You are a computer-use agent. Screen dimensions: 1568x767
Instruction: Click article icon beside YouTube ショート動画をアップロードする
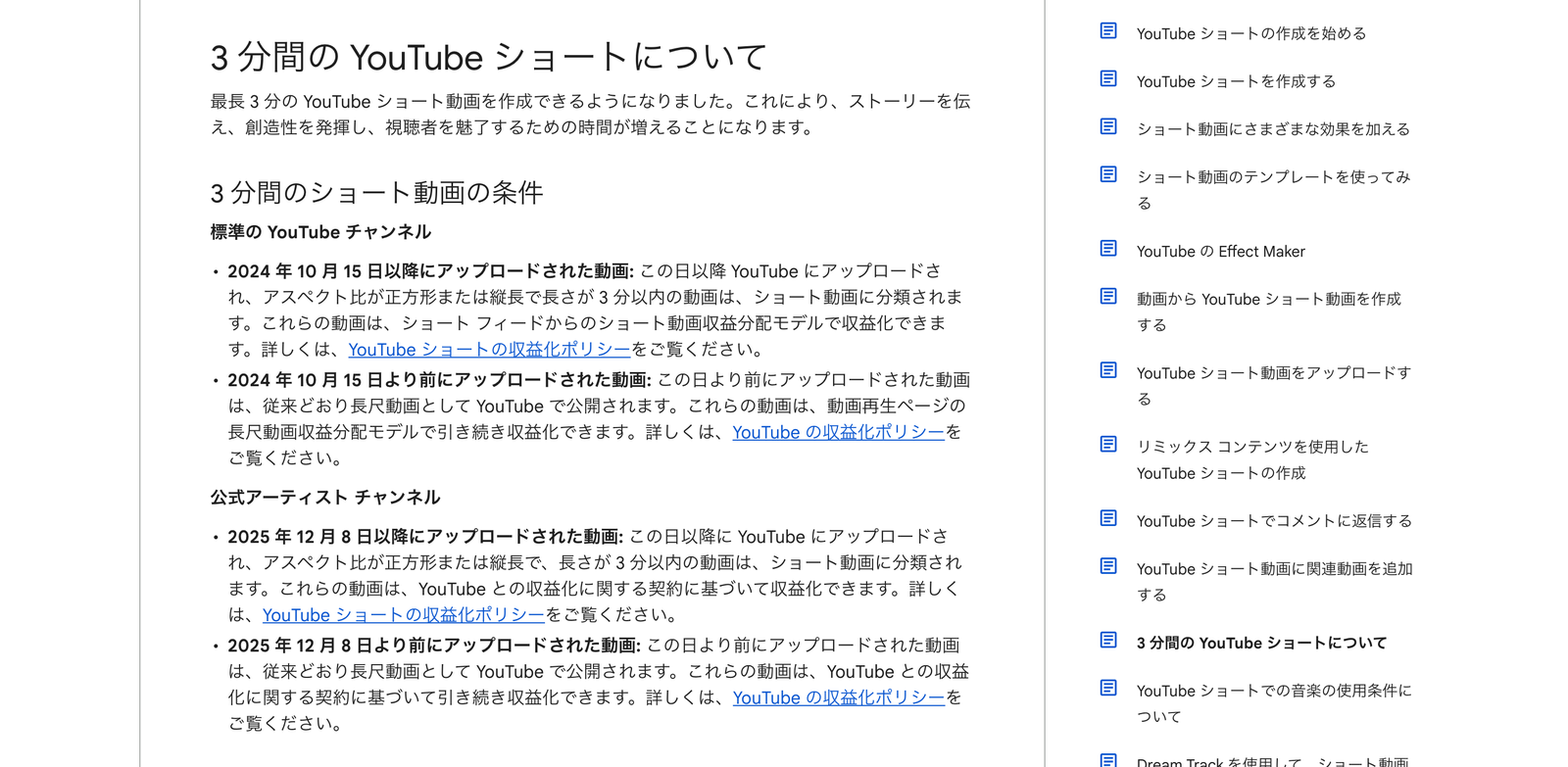tap(1108, 371)
